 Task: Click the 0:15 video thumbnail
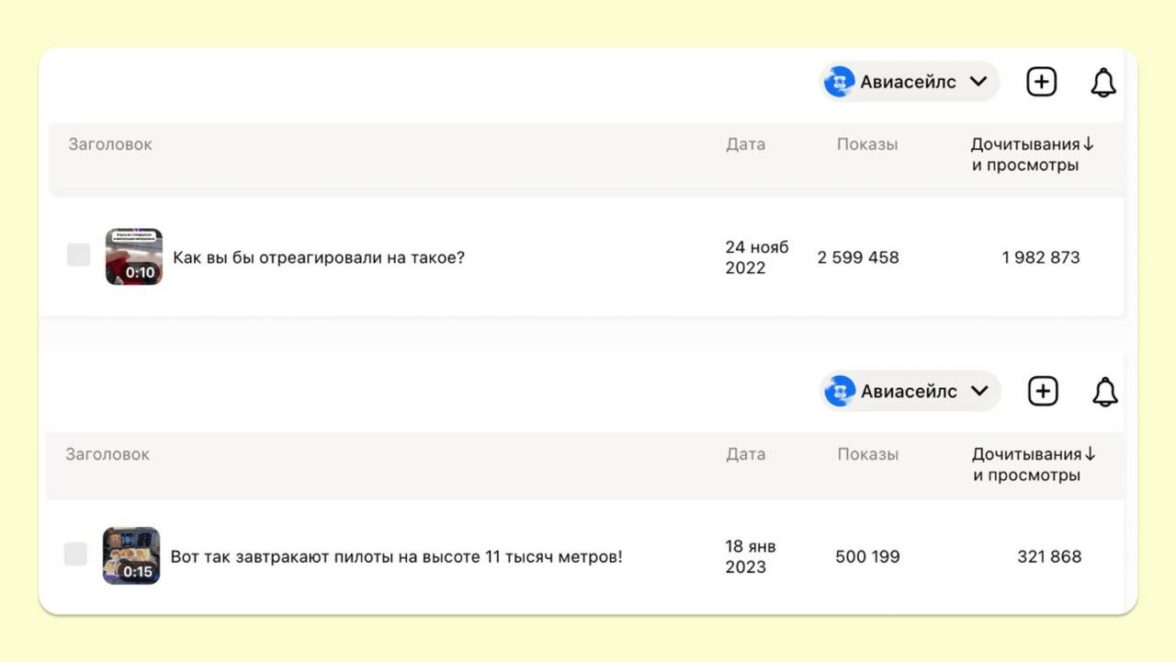click(x=131, y=556)
